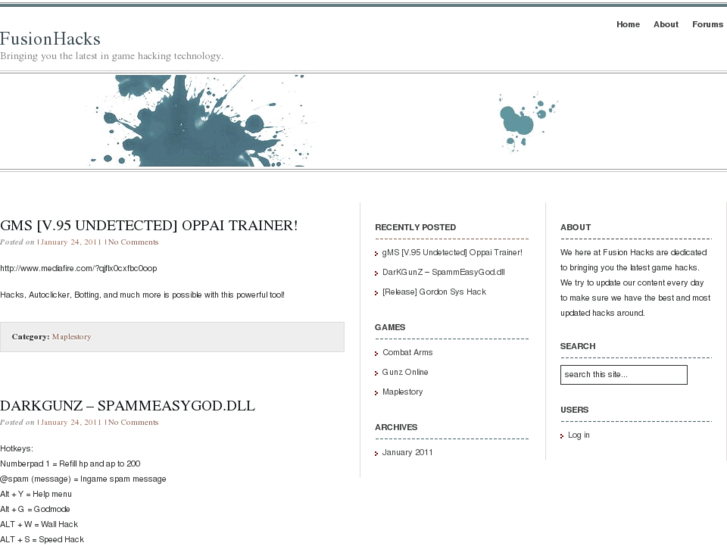Click the 'Alt + G = Godmode' hotkey line
The image size is (727, 545).
coord(35,509)
